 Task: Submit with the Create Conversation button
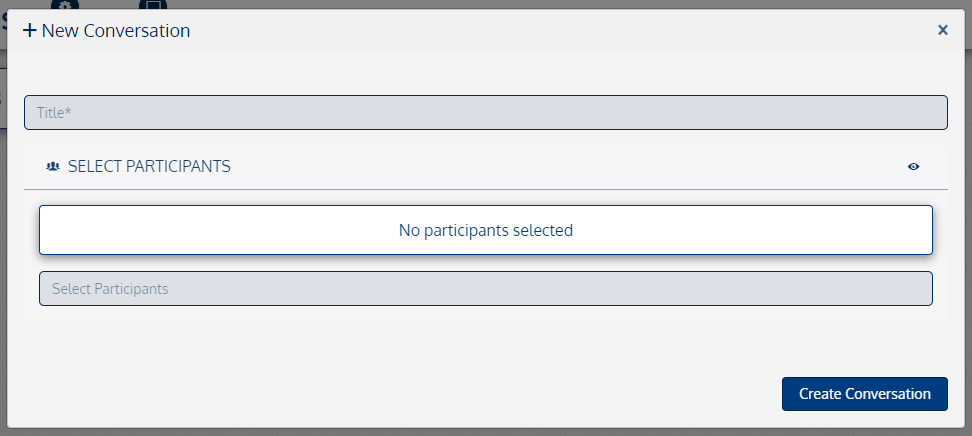pyautogui.click(x=864, y=394)
